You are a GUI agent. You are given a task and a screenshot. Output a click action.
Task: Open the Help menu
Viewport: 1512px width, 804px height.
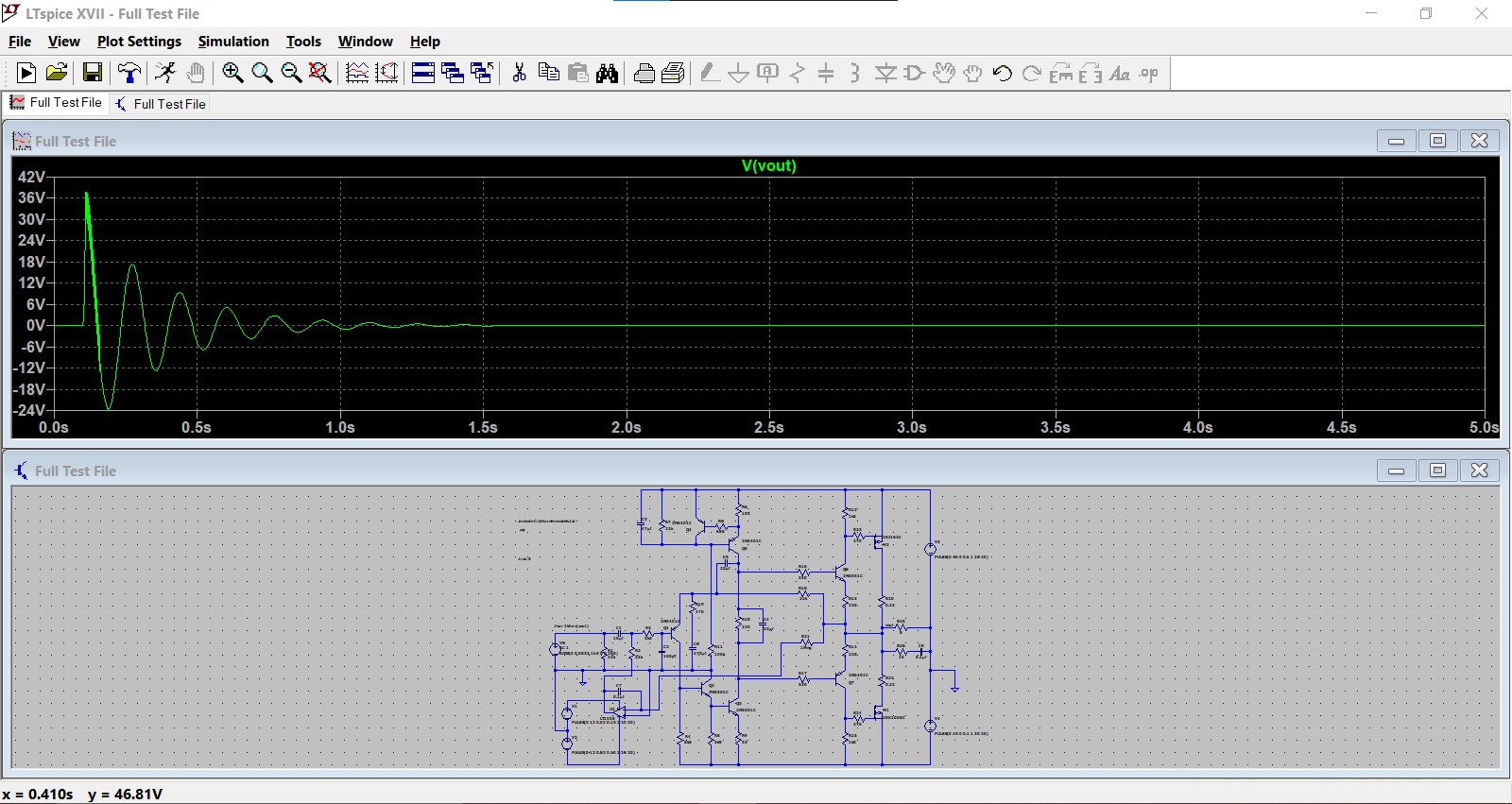424,42
